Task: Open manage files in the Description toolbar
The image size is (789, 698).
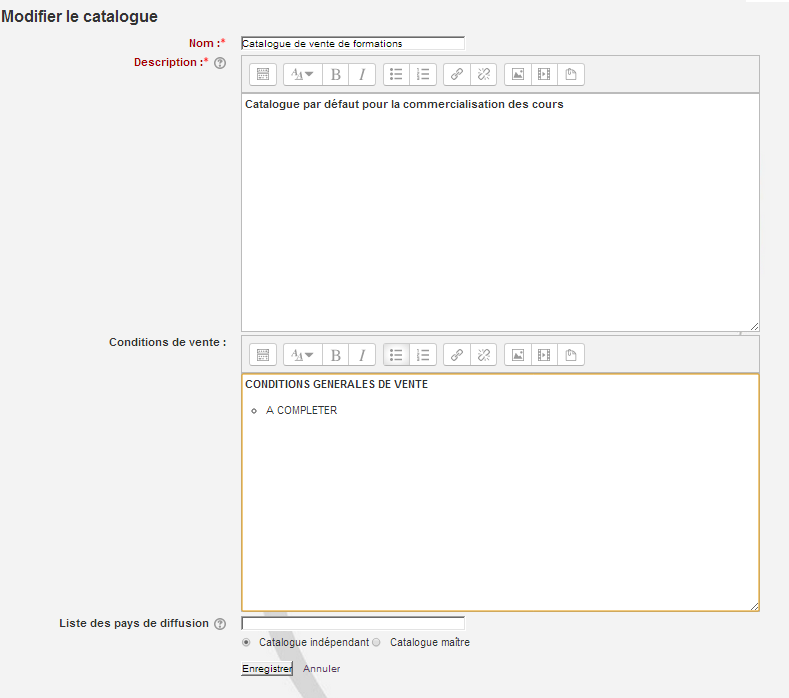Action: [x=571, y=74]
